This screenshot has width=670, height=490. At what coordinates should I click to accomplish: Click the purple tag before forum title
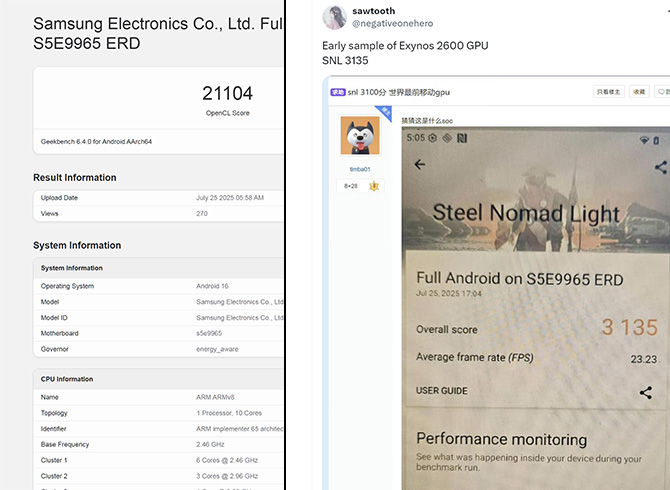click(x=338, y=92)
